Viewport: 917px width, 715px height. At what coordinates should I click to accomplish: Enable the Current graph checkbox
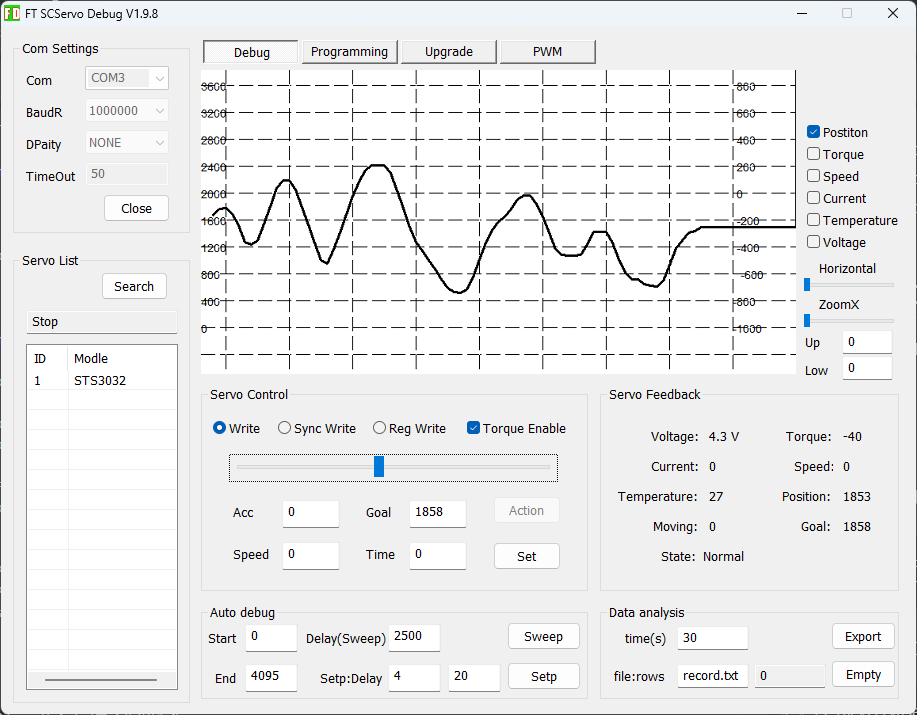[813, 198]
